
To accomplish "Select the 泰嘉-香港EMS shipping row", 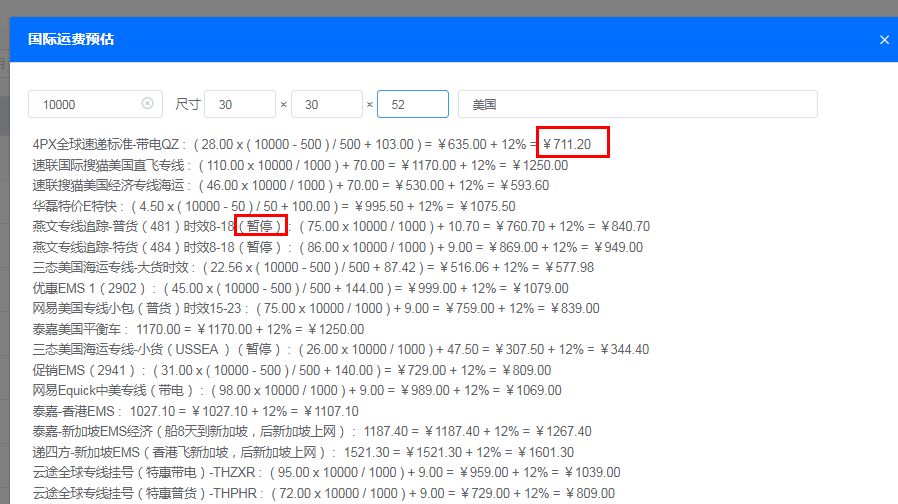I will (x=76, y=411).
